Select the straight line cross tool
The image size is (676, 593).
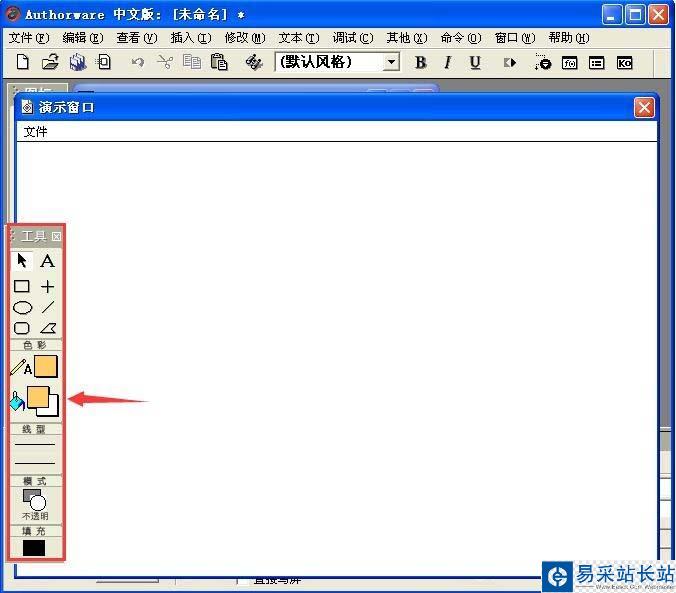[47, 286]
